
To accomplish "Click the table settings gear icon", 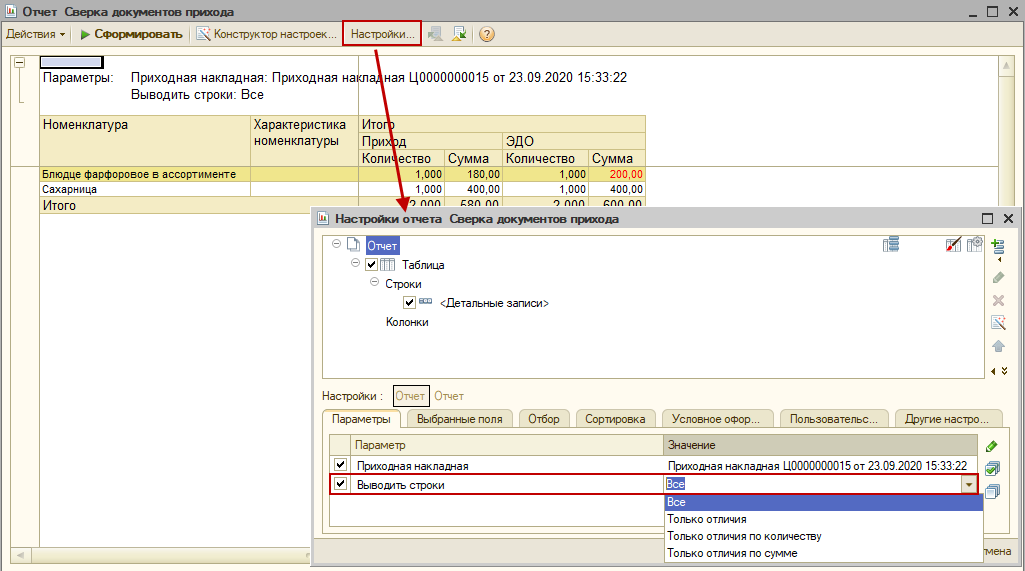I will pos(975,244).
